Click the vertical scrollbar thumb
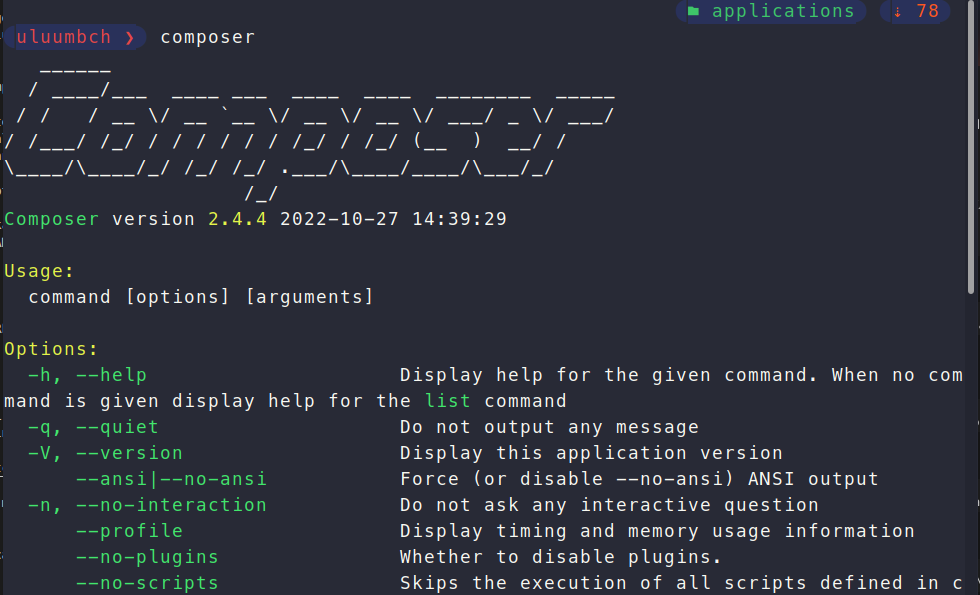This screenshot has width=980, height=595. point(971,147)
